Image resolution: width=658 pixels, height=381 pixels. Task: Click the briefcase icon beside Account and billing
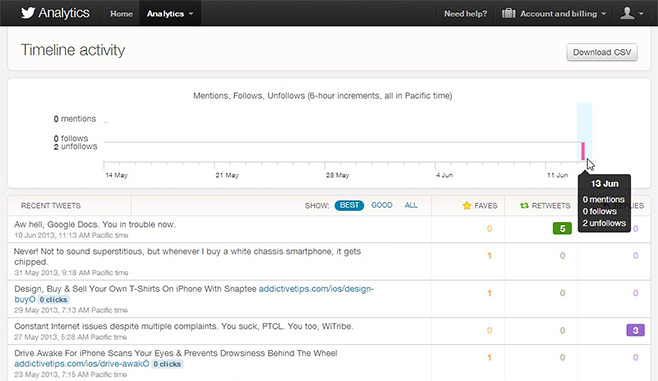(x=508, y=13)
